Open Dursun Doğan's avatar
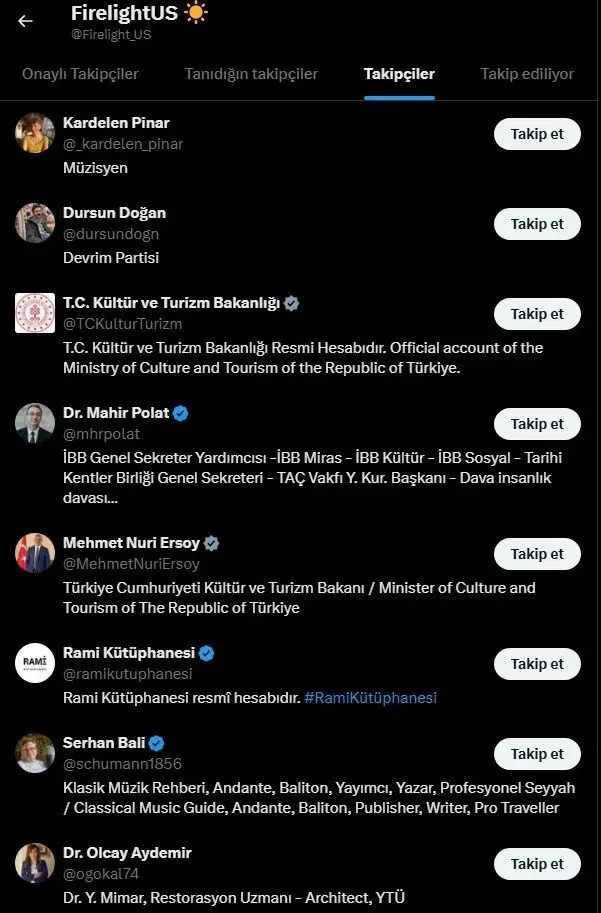Viewport: 601px width, 913px height. 35,222
